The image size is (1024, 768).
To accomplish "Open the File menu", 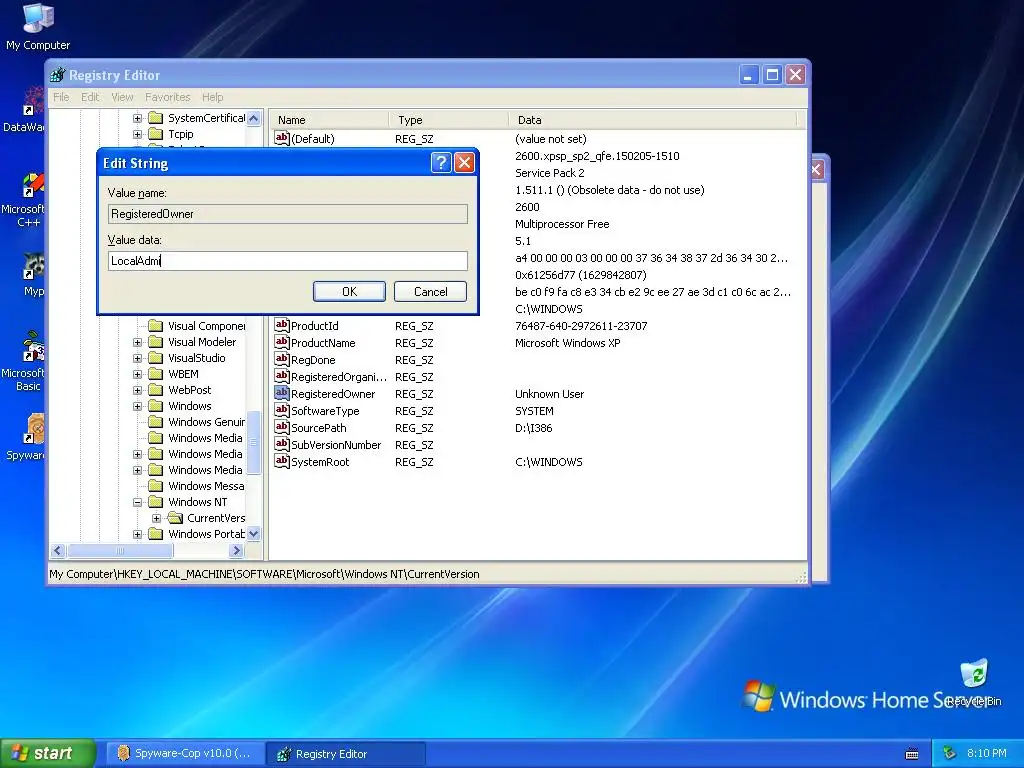I will pos(61,97).
